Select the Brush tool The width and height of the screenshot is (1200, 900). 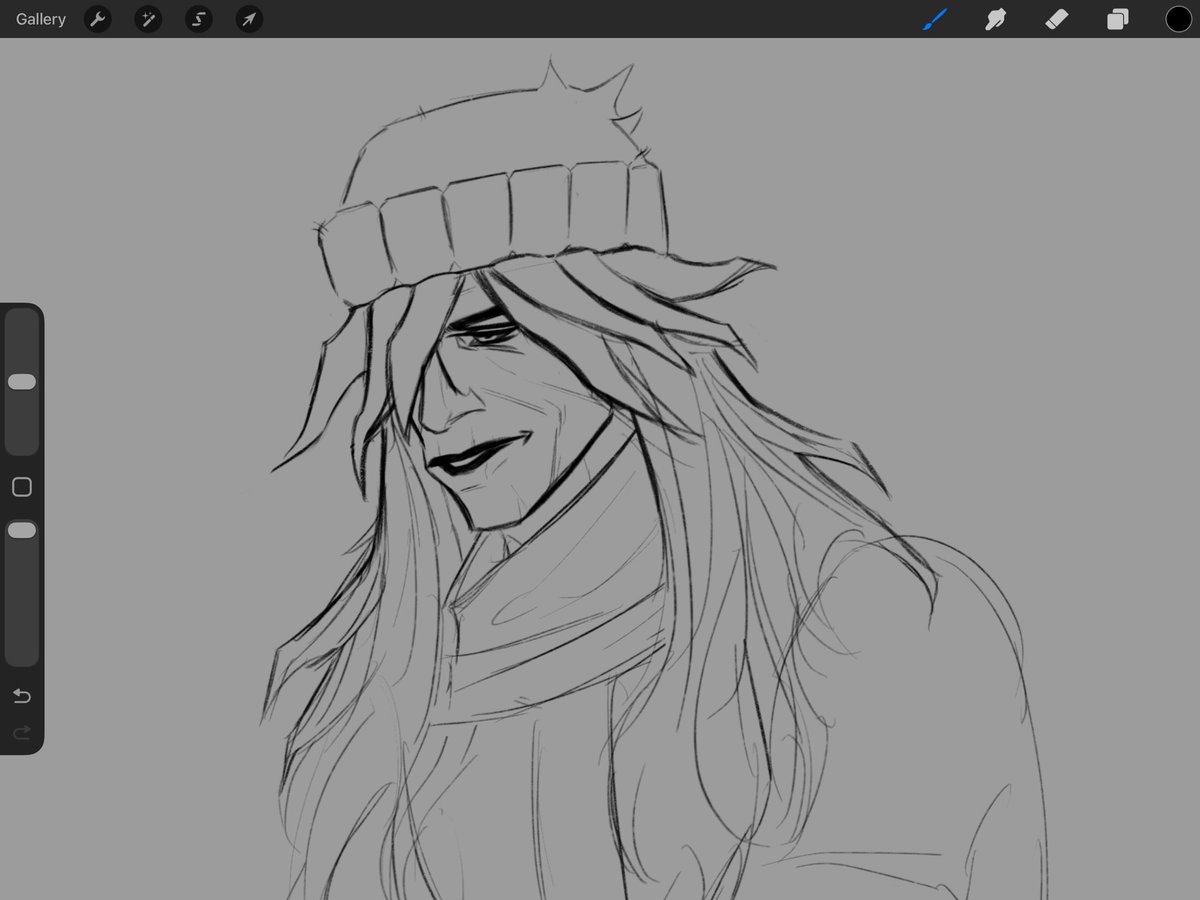[935, 19]
